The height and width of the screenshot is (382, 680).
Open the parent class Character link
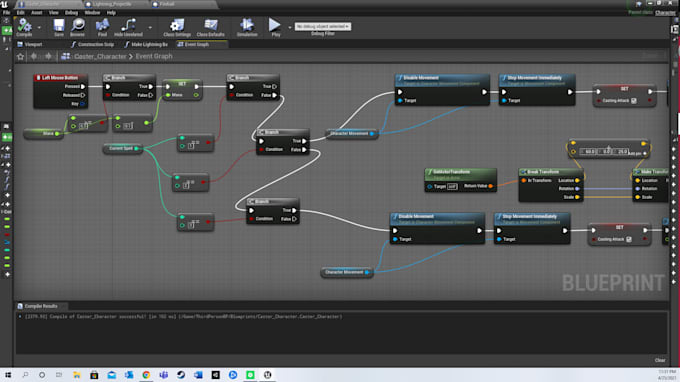665,13
